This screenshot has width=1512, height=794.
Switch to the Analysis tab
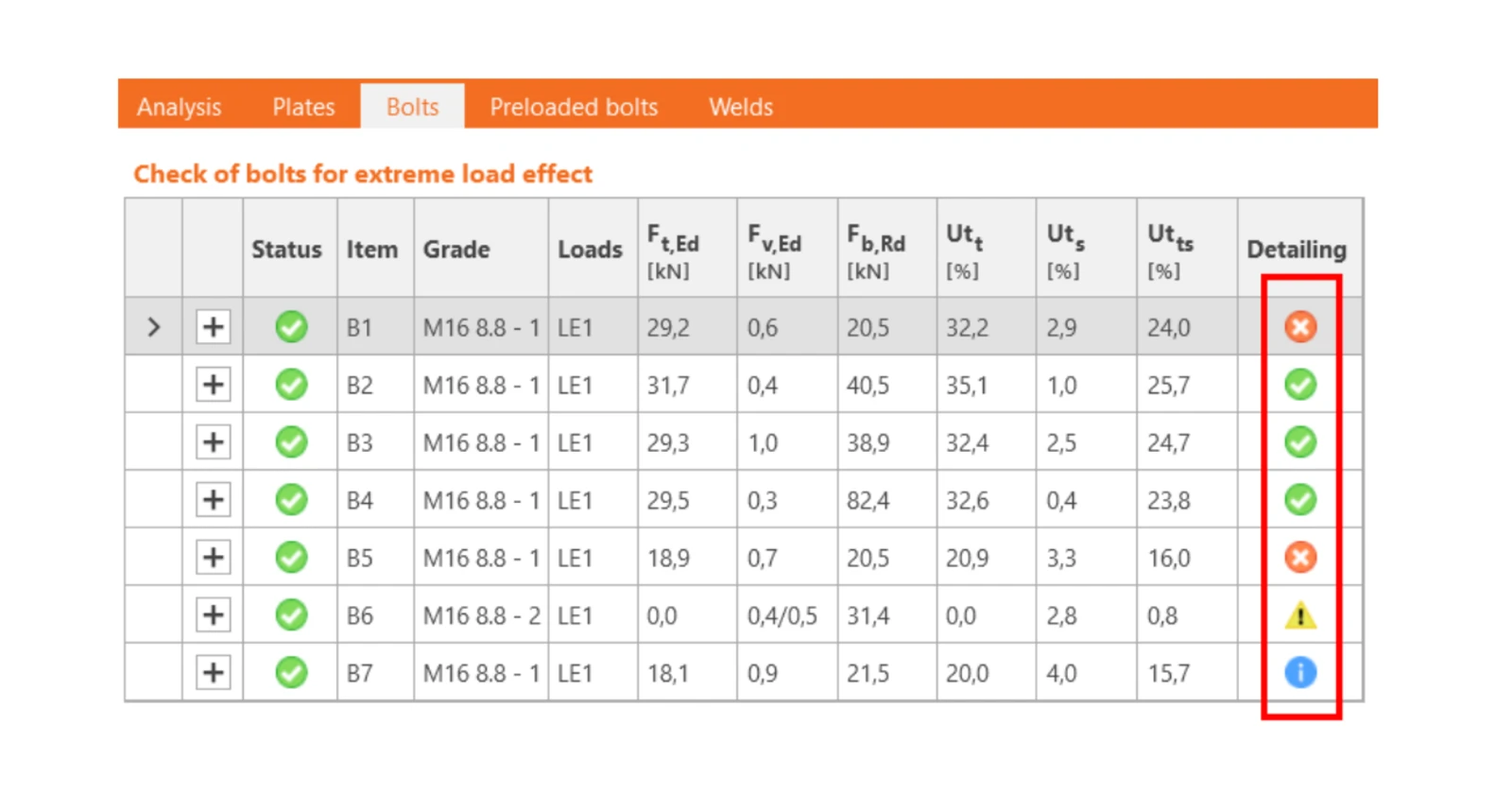tap(179, 107)
